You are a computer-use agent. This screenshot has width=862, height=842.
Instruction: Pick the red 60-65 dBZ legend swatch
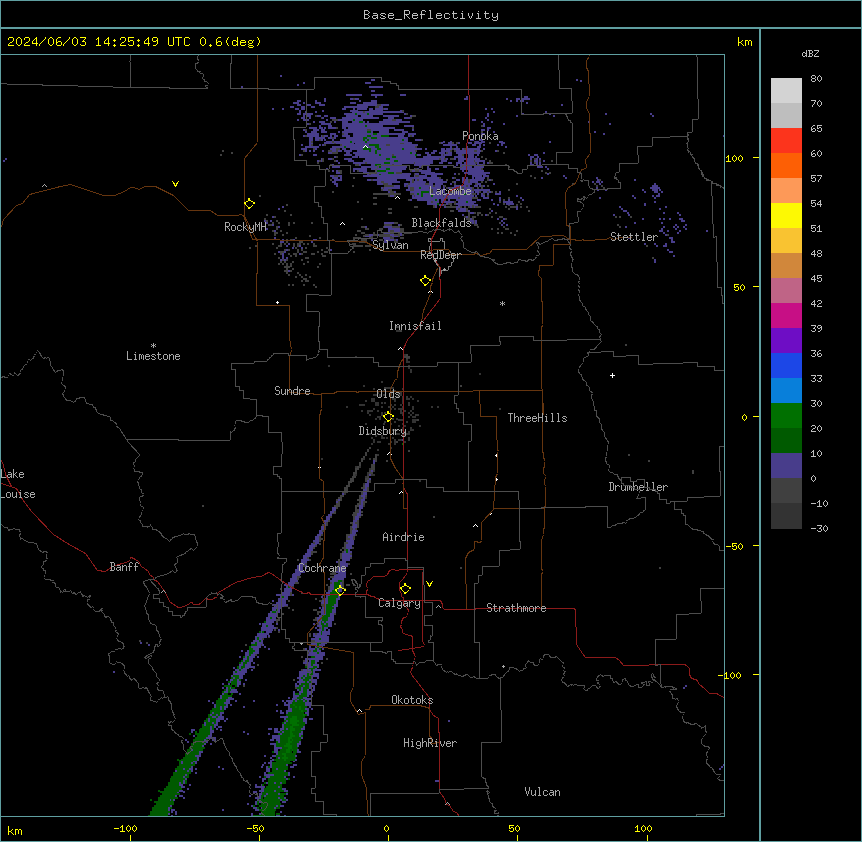(786, 141)
